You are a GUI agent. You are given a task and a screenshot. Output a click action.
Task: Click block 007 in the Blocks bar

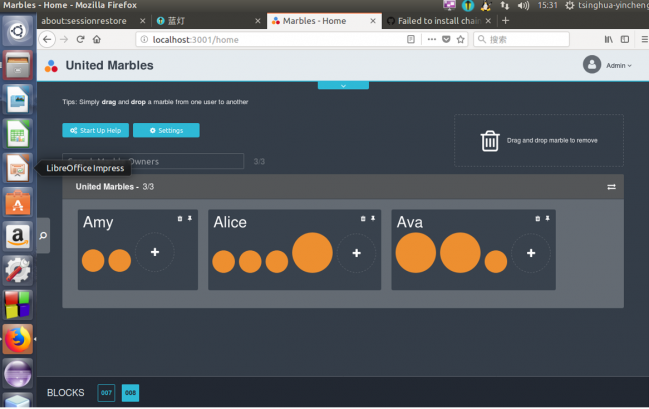106,393
